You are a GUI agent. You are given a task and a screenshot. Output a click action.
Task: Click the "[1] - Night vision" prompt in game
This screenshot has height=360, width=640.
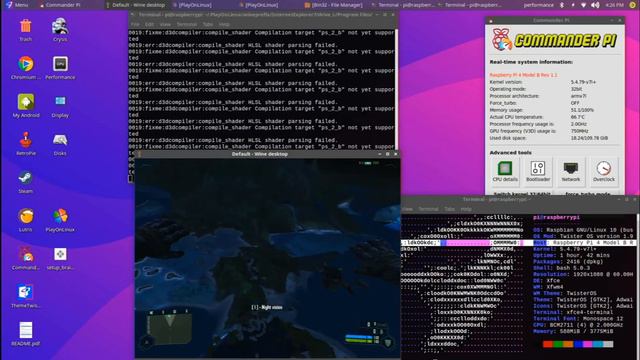(267, 307)
